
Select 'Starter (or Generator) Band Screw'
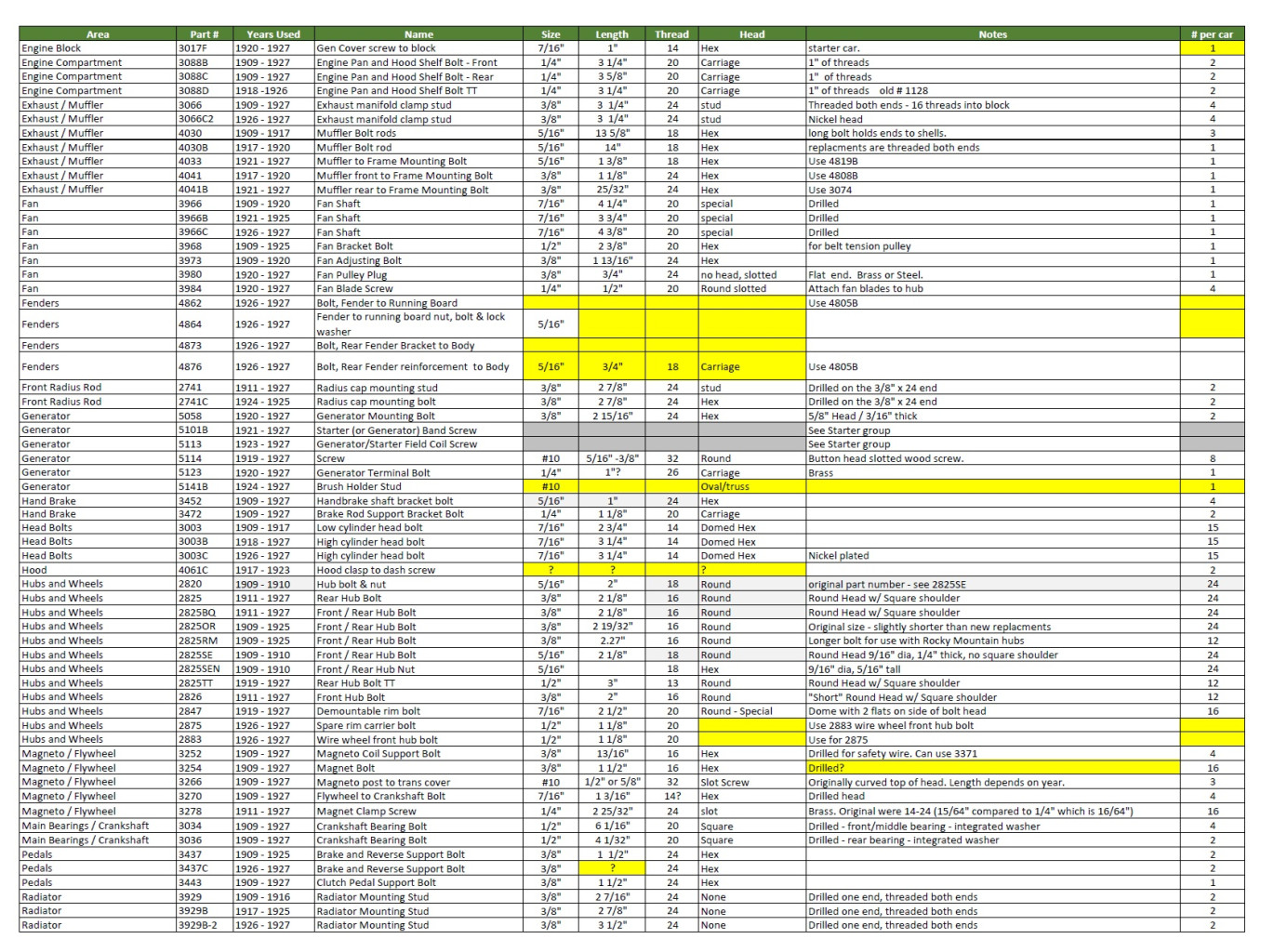point(418,430)
